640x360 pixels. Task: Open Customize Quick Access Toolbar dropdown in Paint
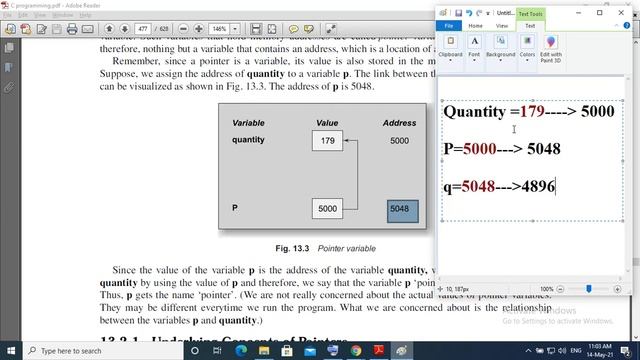[x=488, y=13]
